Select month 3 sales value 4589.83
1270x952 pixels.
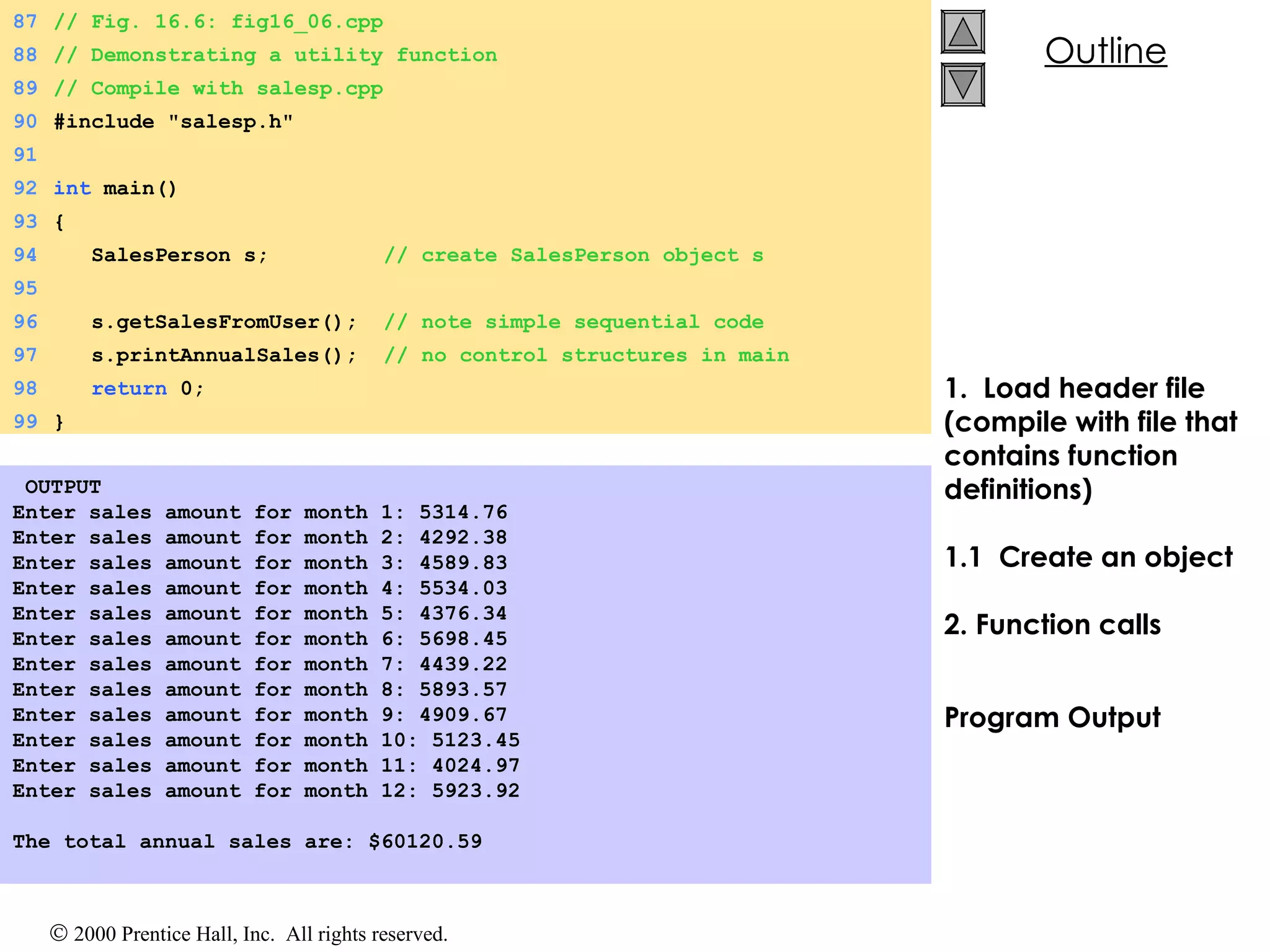click(x=463, y=563)
